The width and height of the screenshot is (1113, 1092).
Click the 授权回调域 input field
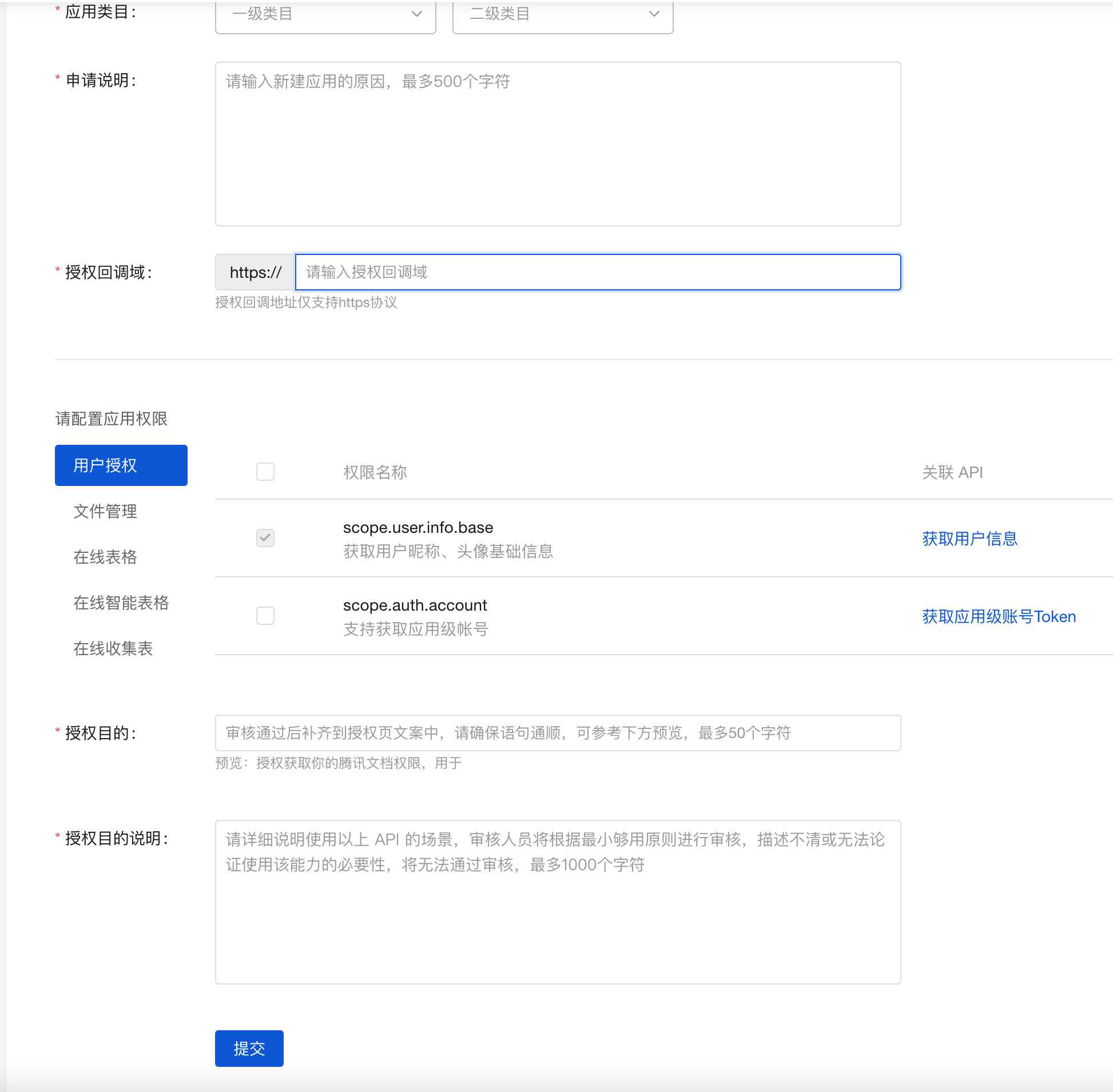pos(597,272)
